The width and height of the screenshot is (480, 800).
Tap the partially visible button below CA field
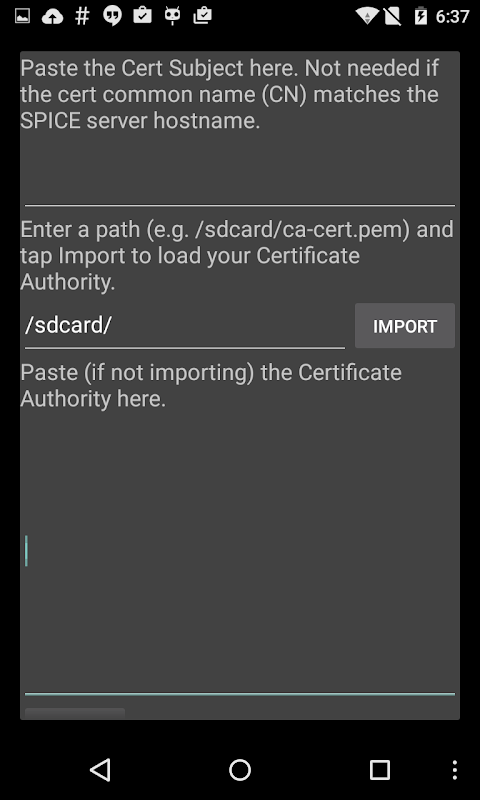tap(75, 713)
